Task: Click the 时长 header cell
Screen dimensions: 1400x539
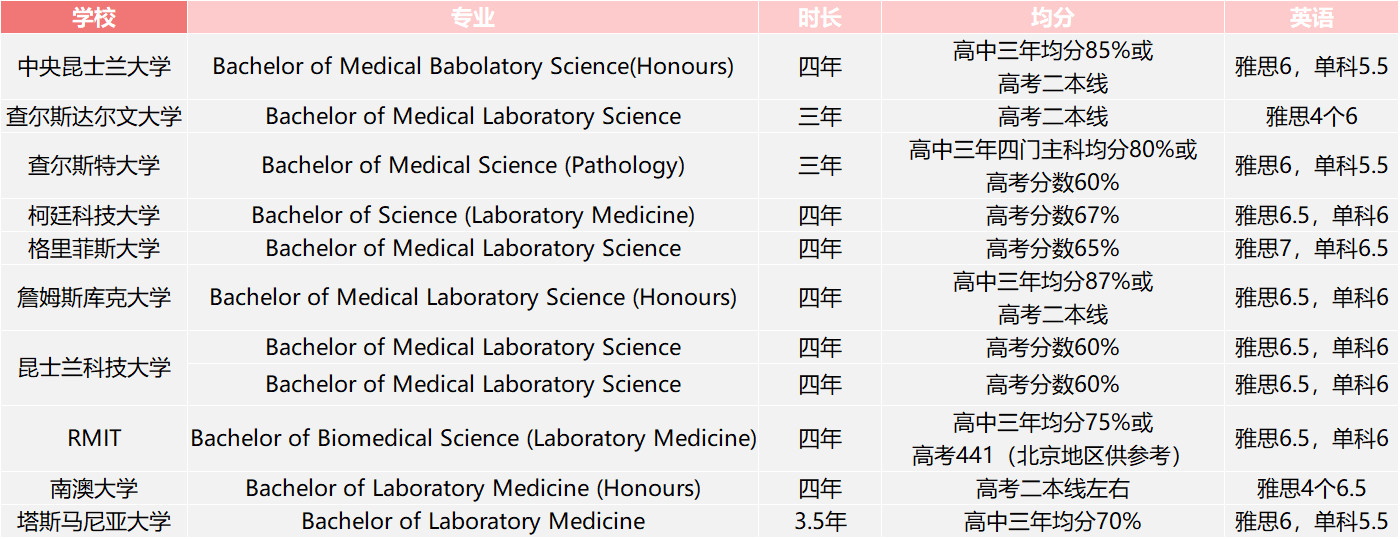Action: pos(820,17)
